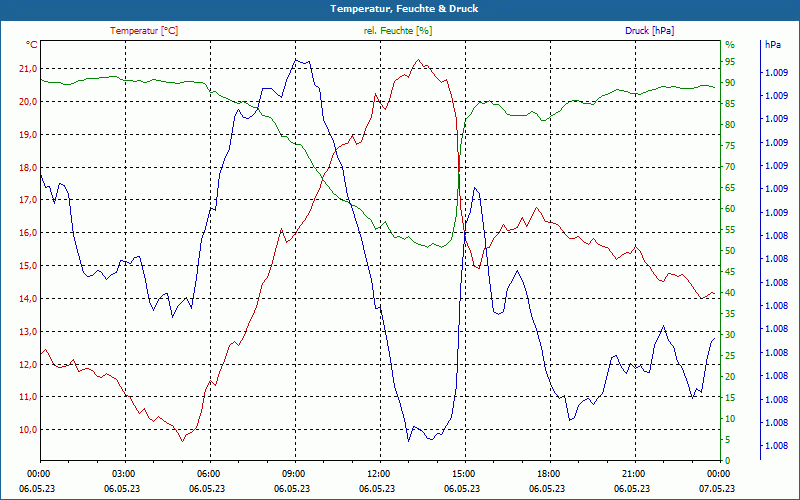The height and width of the screenshot is (500, 800).
Task: Click the '03:00' time axis label
Action: click(122, 473)
